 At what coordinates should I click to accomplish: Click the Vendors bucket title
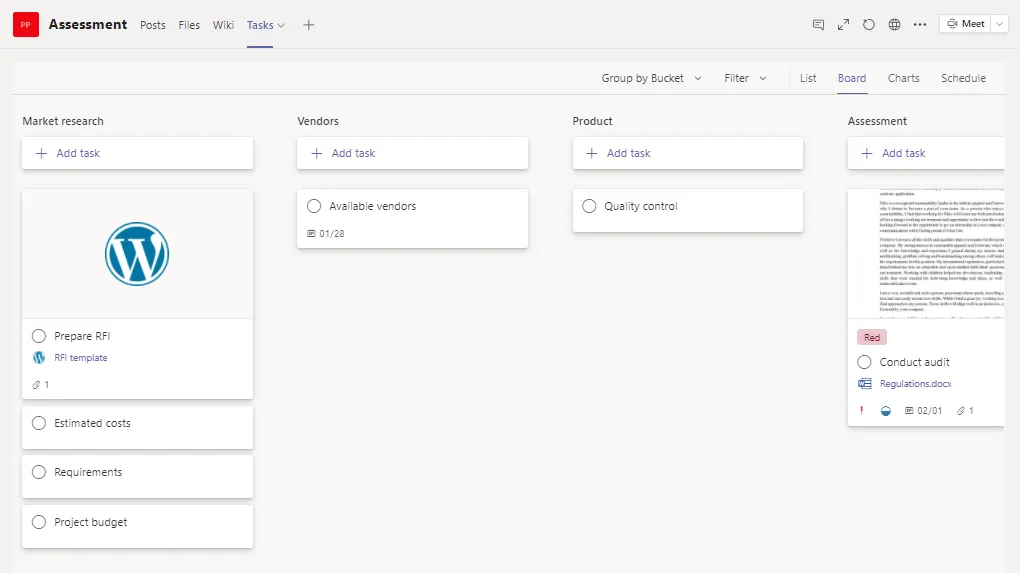(318, 121)
